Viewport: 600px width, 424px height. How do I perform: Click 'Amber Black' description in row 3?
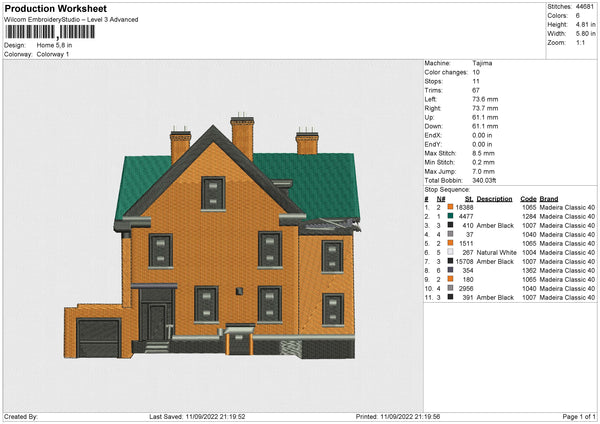[495, 225]
